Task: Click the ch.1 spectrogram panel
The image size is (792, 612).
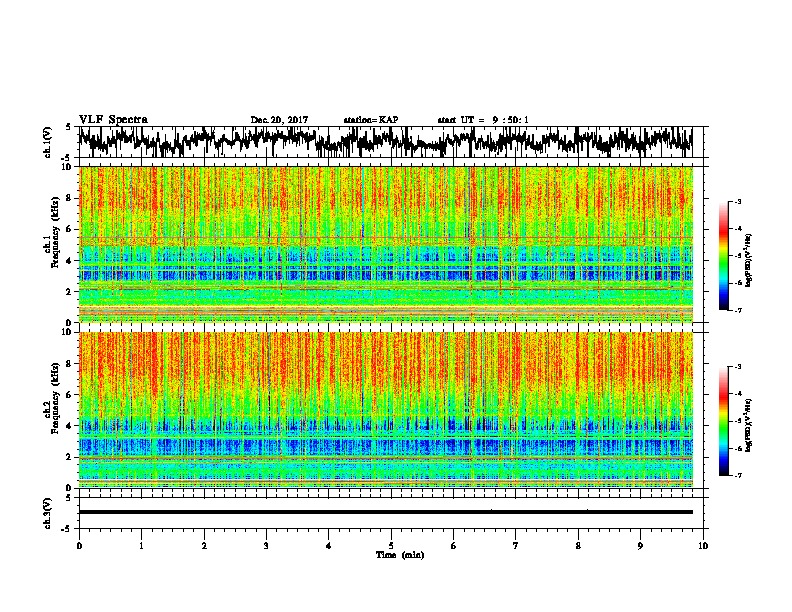Action: [x=385, y=244]
